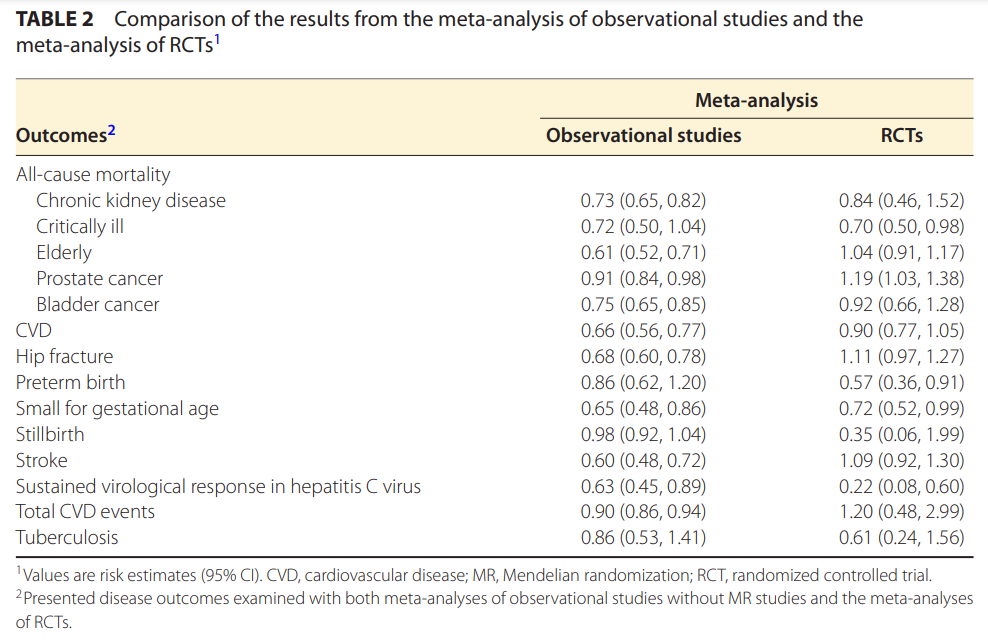Viewport: 988px width, 640px height.
Task: Click the footnote 1 superscript after RCTs in title
Action: click(x=216, y=40)
